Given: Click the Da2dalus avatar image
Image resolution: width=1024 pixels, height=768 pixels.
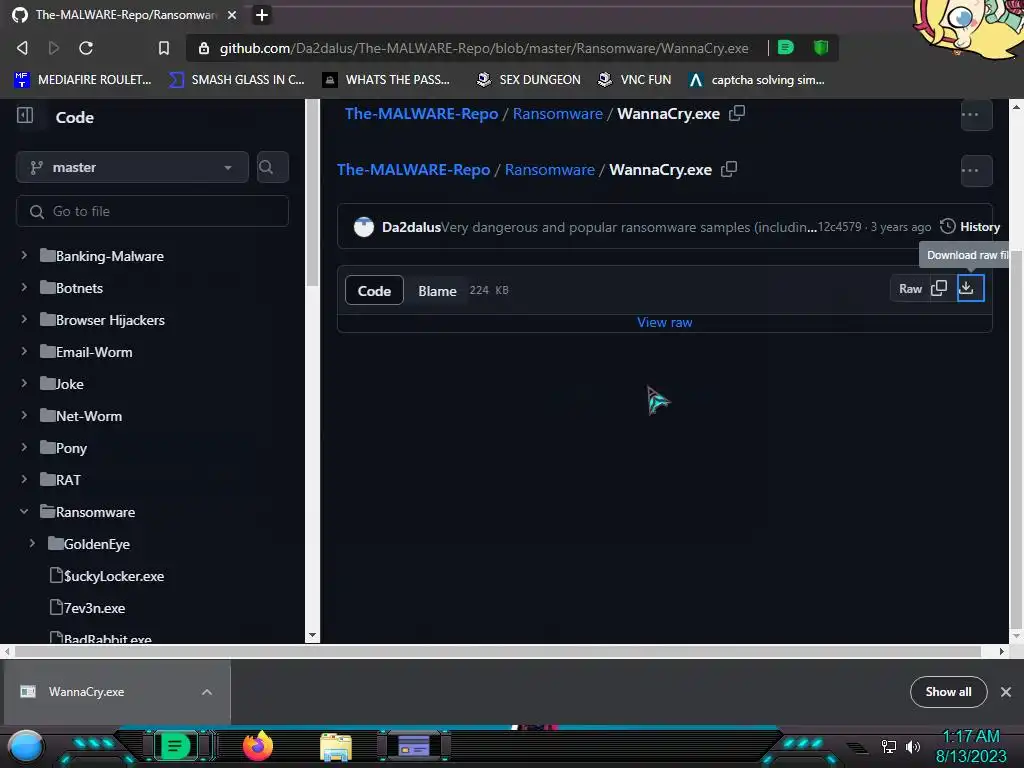Looking at the screenshot, I should click(x=364, y=227).
